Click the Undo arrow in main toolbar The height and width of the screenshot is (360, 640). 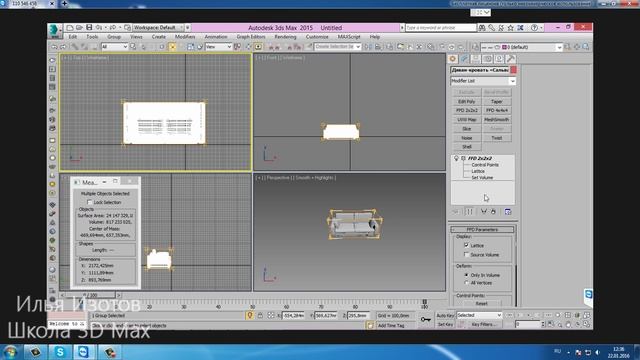pos(54,47)
